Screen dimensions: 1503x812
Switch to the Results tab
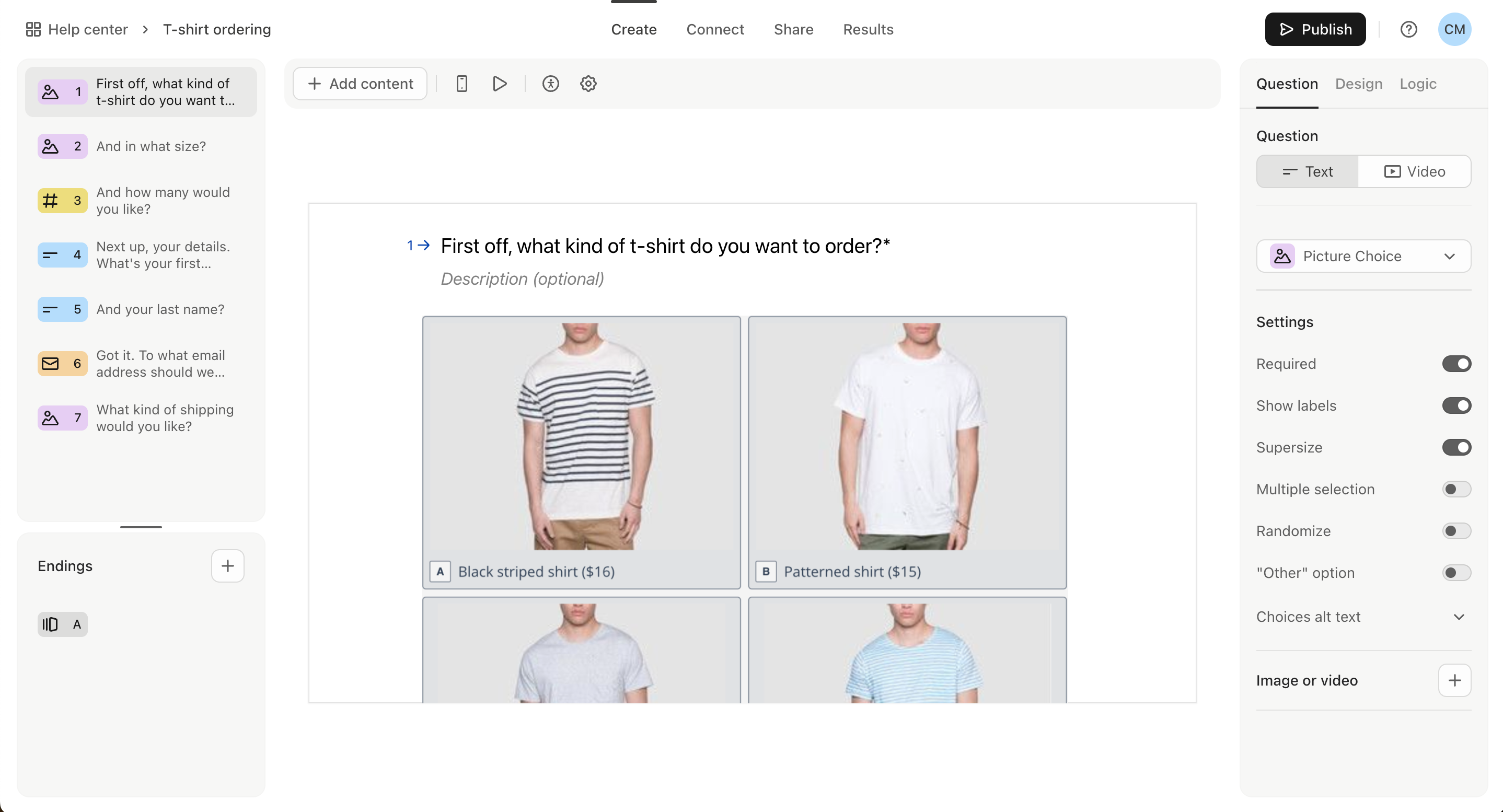(868, 29)
